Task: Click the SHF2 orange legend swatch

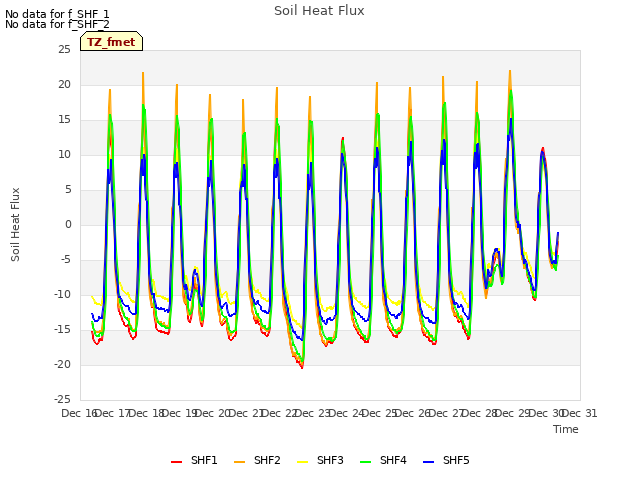Action: (x=240, y=462)
